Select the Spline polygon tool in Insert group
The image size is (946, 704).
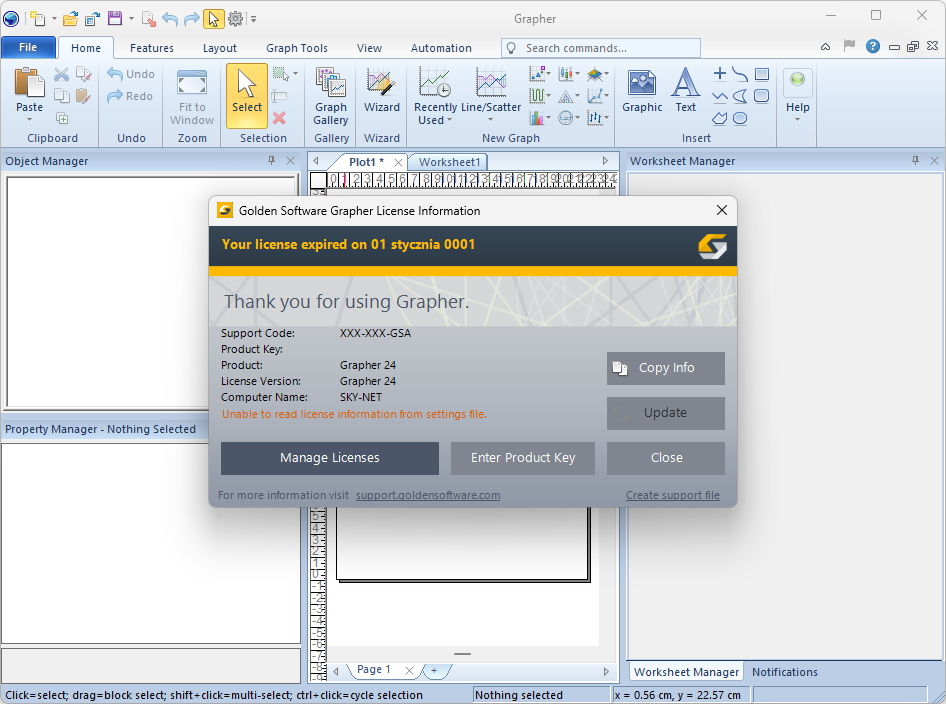click(x=740, y=96)
